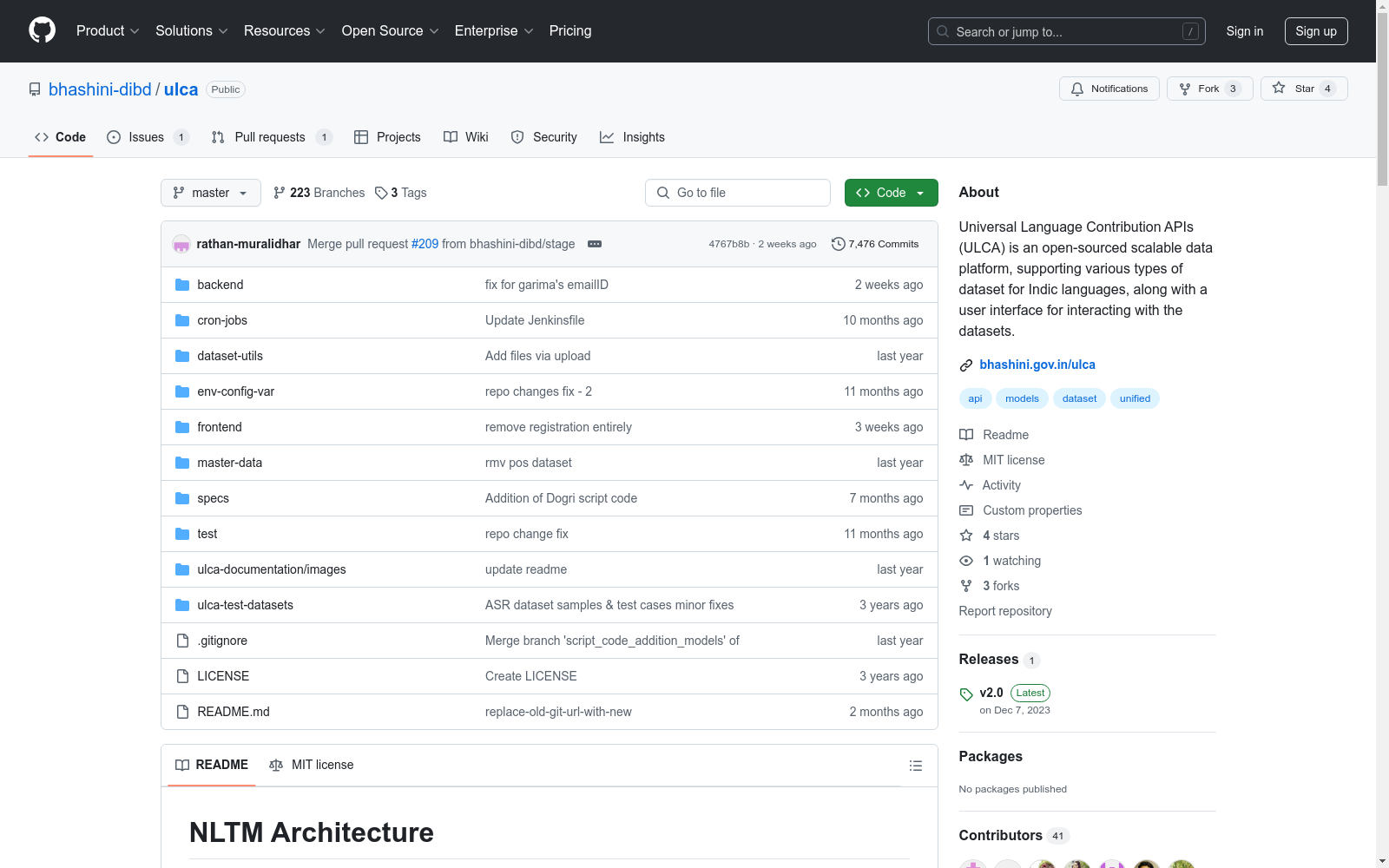Open the Pricing link
Image resolution: width=1389 pixels, height=868 pixels.
click(x=570, y=31)
